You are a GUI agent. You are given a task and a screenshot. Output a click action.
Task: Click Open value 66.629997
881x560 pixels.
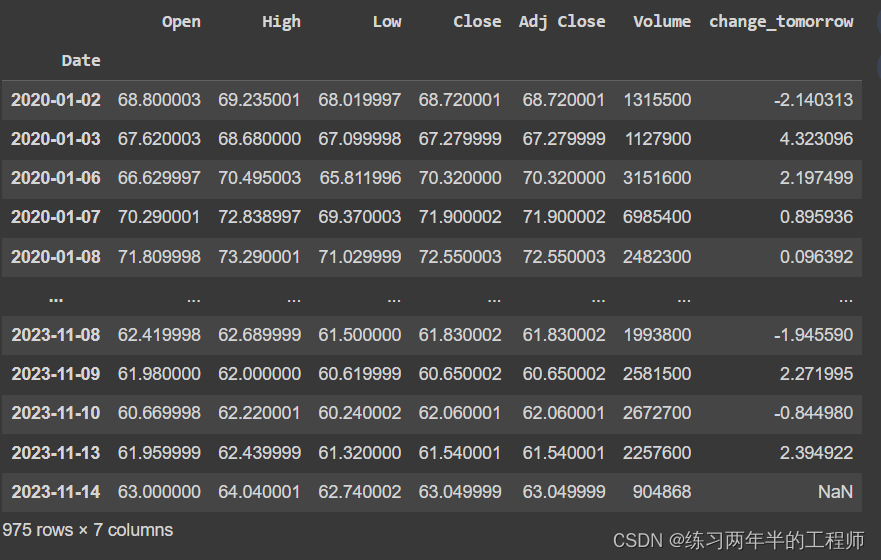coord(159,178)
